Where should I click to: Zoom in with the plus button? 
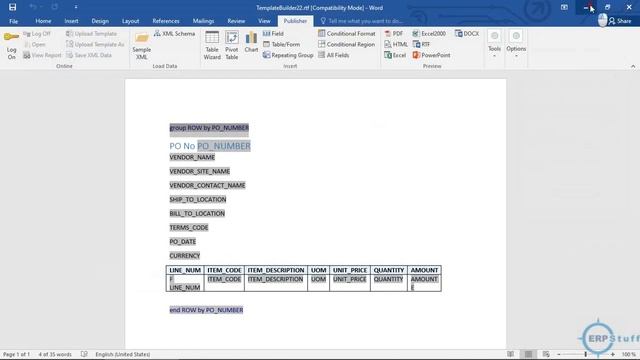(613, 354)
